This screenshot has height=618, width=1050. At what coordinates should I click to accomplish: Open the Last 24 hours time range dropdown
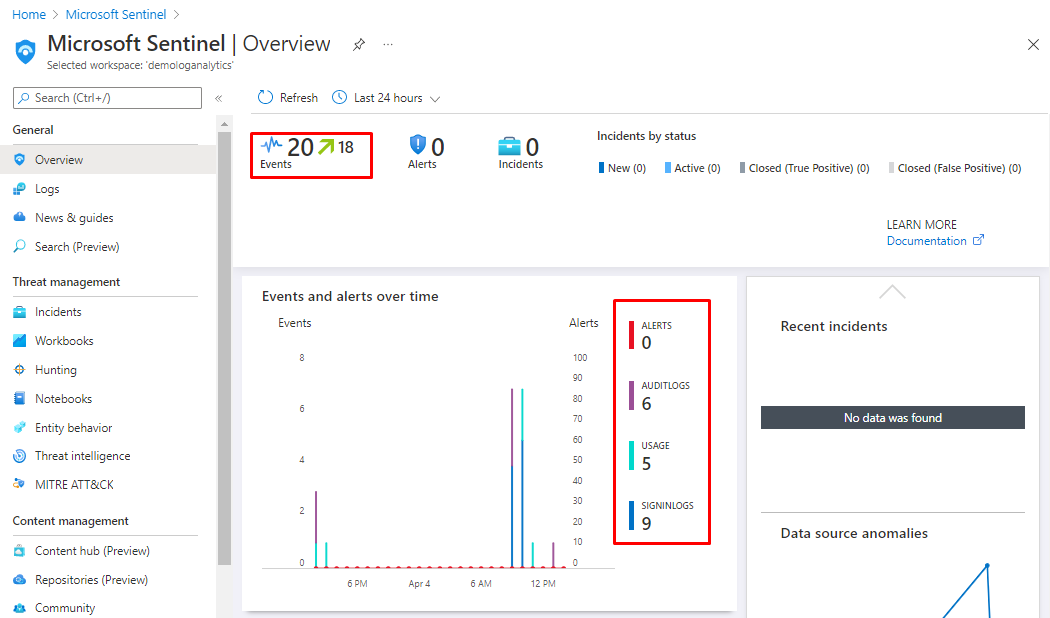point(387,98)
